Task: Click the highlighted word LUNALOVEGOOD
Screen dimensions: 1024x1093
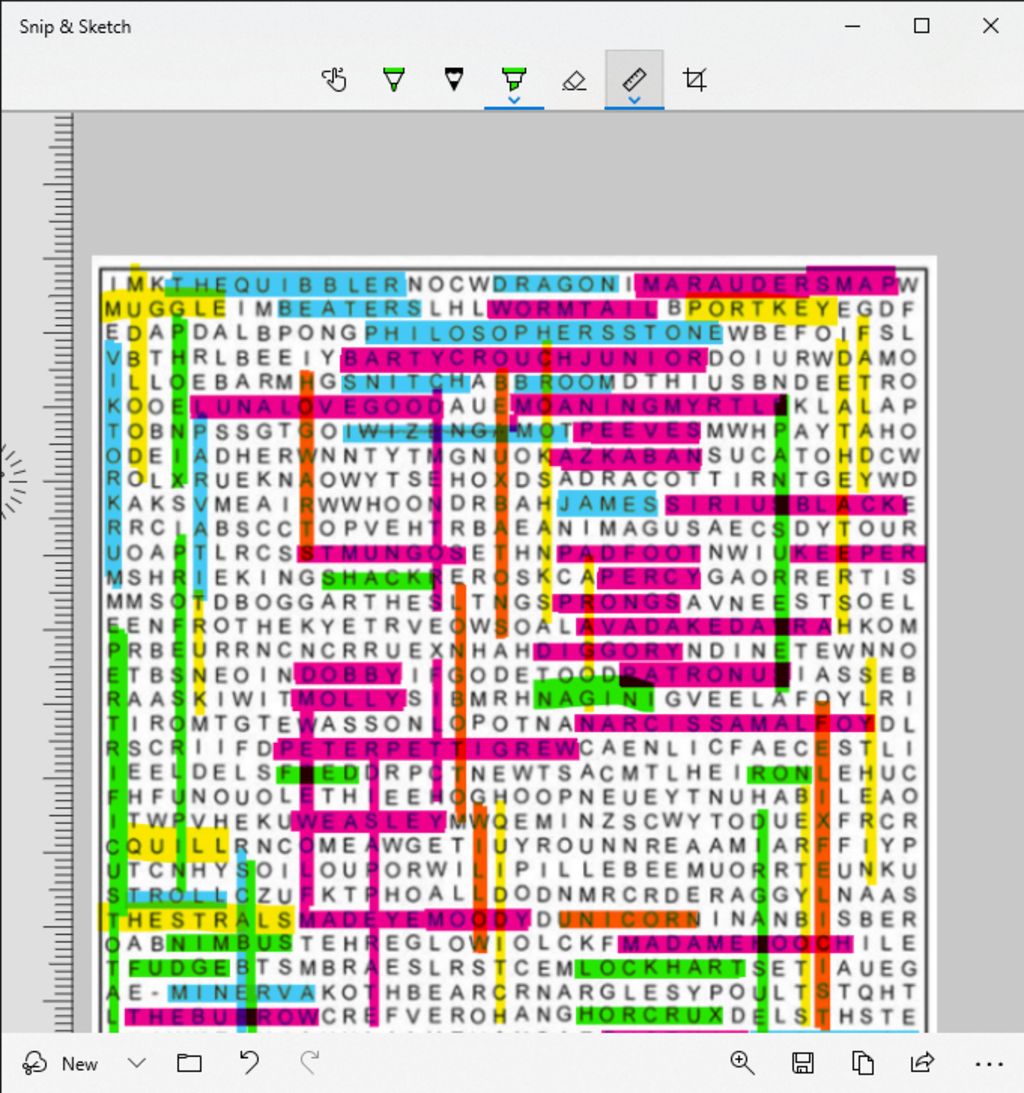Action: click(316, 406)
